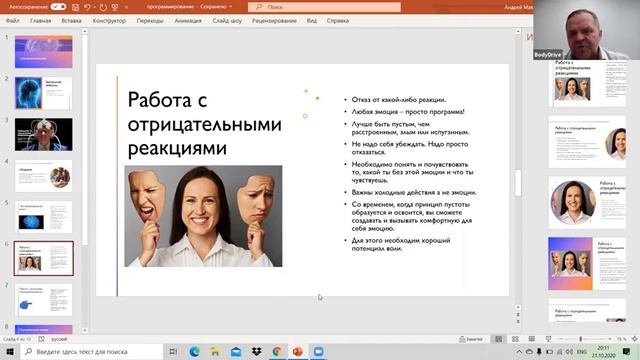Select slide 3 thumbnail with dark background
Screen dimensions: 640x360
(44, 135)
